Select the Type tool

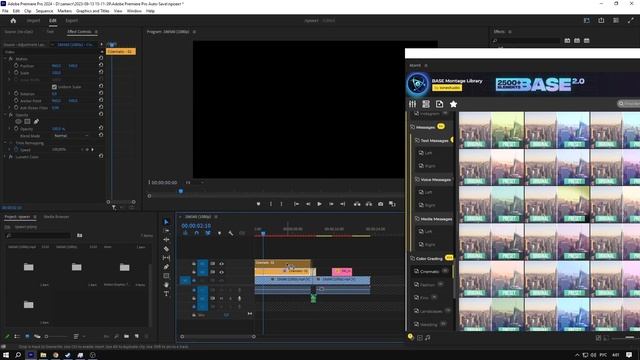[x=166, y=293]
